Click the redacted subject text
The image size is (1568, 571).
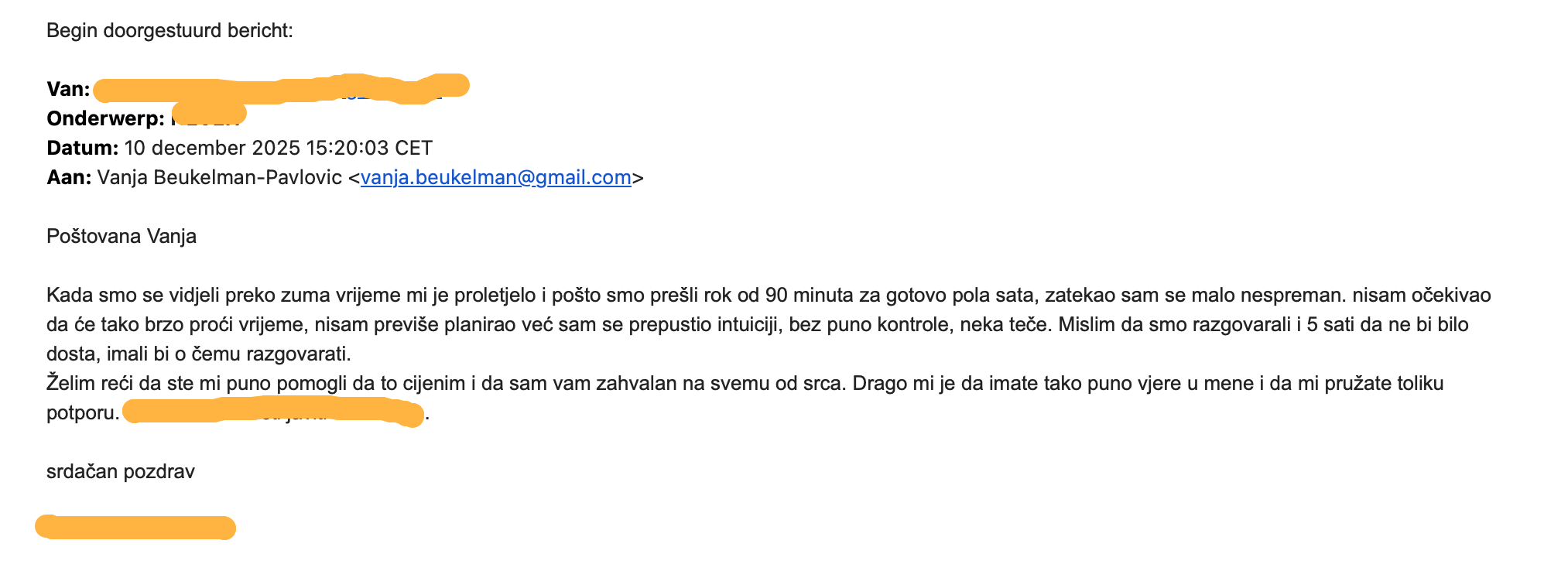pyautogui.click(x=208, y=116)
